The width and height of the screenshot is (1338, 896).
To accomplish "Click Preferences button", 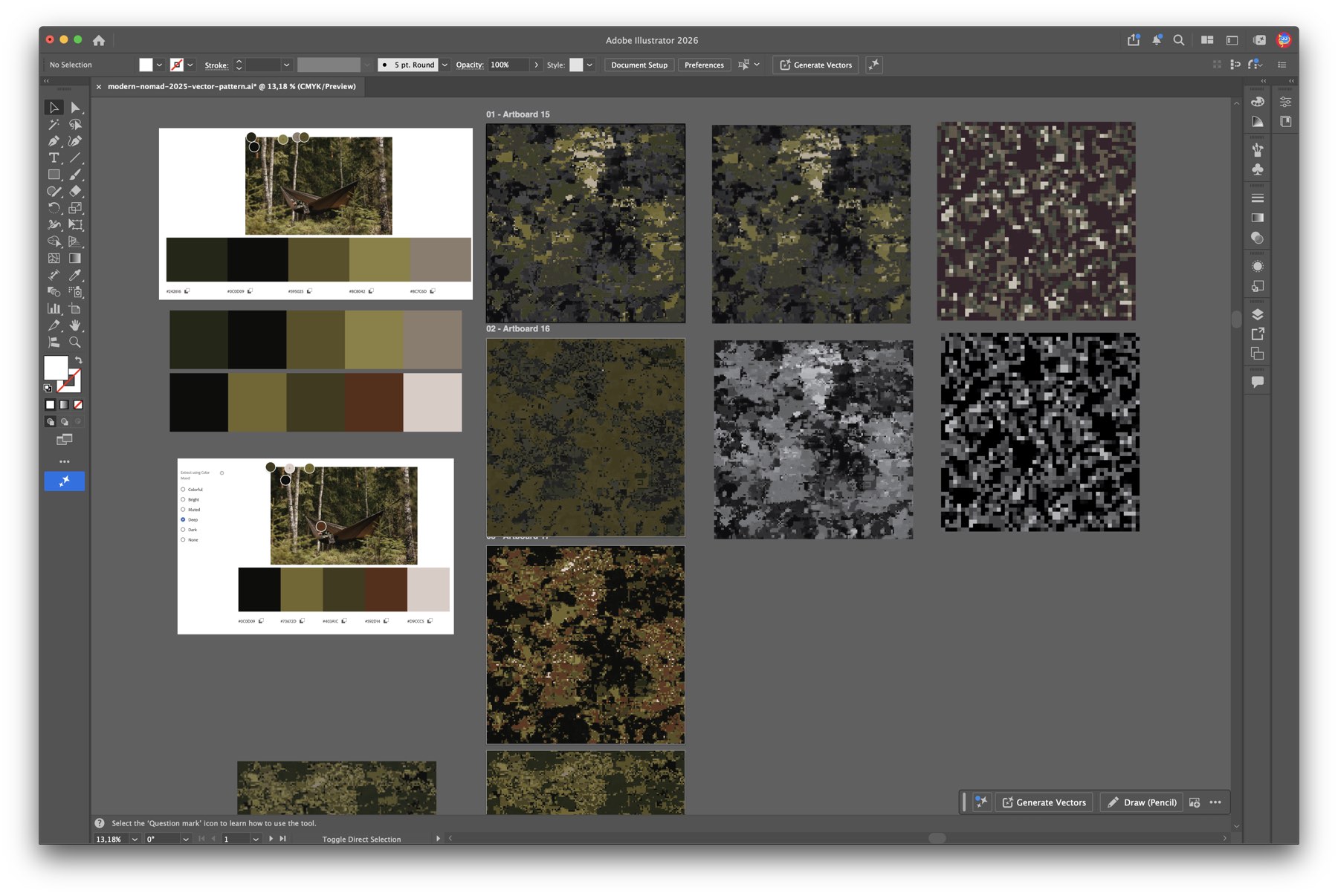I will point(704,65).
